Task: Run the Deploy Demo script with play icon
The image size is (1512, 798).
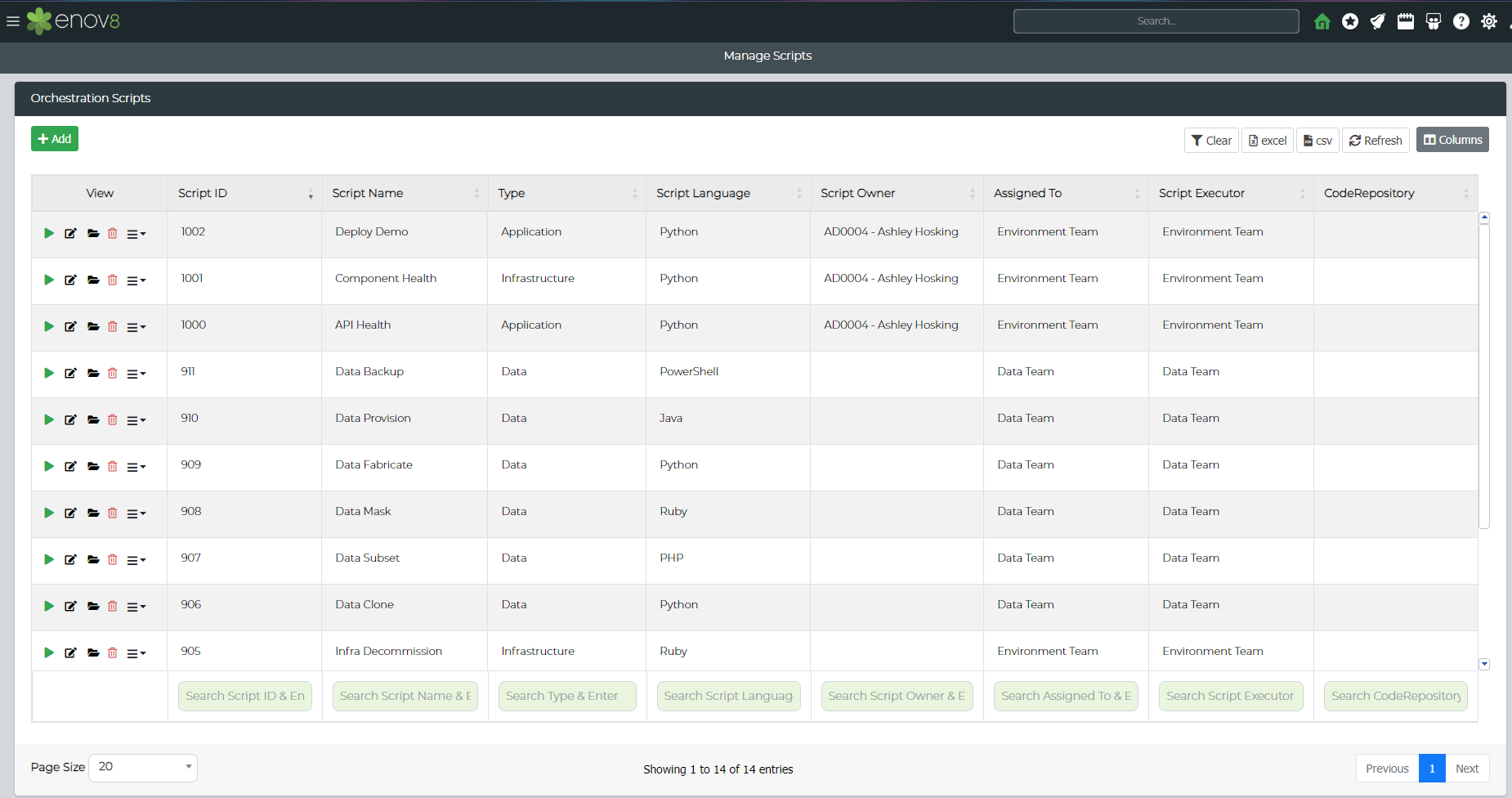Action: click(x=49, y=234)
